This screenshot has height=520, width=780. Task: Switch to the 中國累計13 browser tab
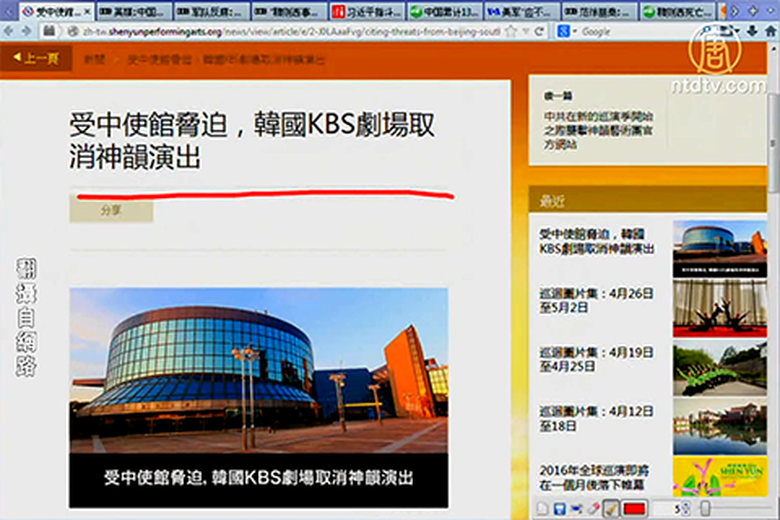click(443, 12)
